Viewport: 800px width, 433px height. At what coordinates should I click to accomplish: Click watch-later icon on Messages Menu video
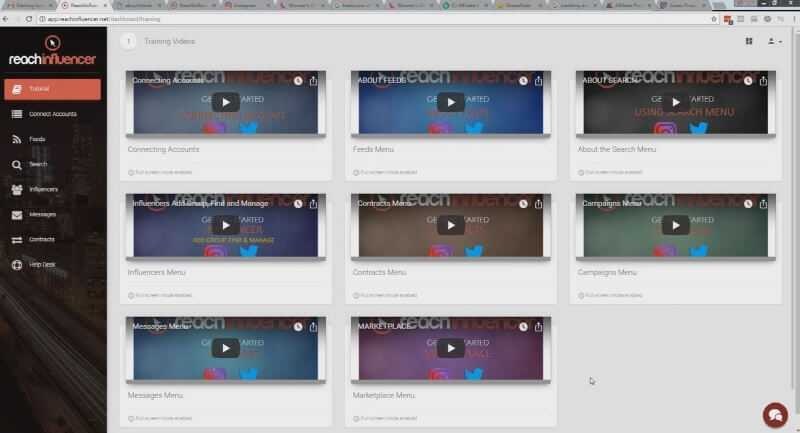pyautogui.click(x=298, y=326)
